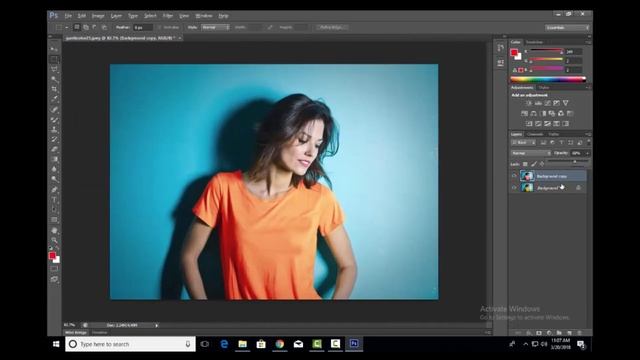Screen dimensions: 640x360
Task: Open the Essentials workspace dropdown
Action: [567, 27]
